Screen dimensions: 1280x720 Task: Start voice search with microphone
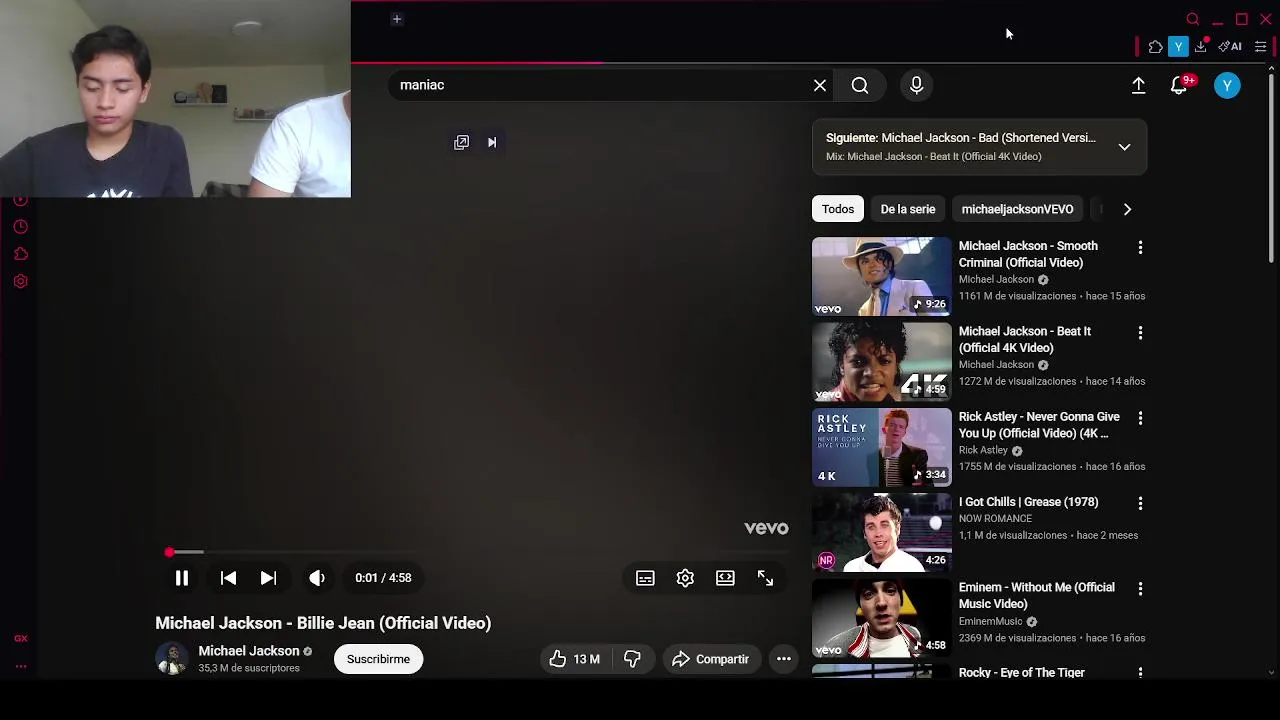916,85
